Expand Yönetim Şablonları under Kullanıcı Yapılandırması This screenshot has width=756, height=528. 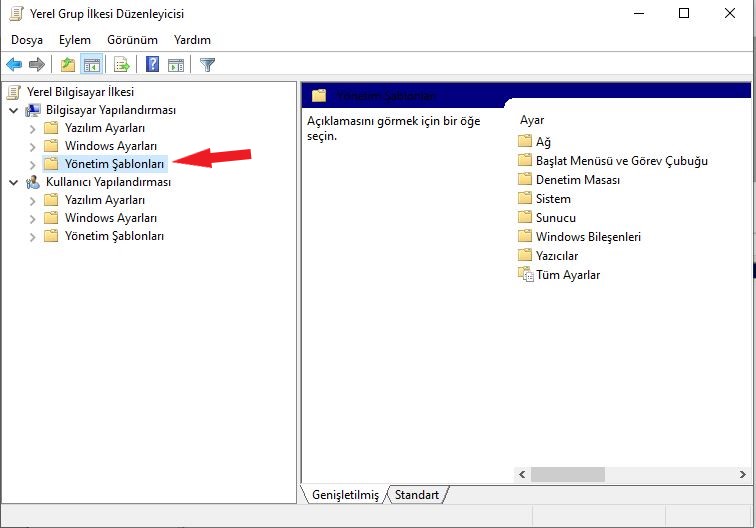pos(32,236)
